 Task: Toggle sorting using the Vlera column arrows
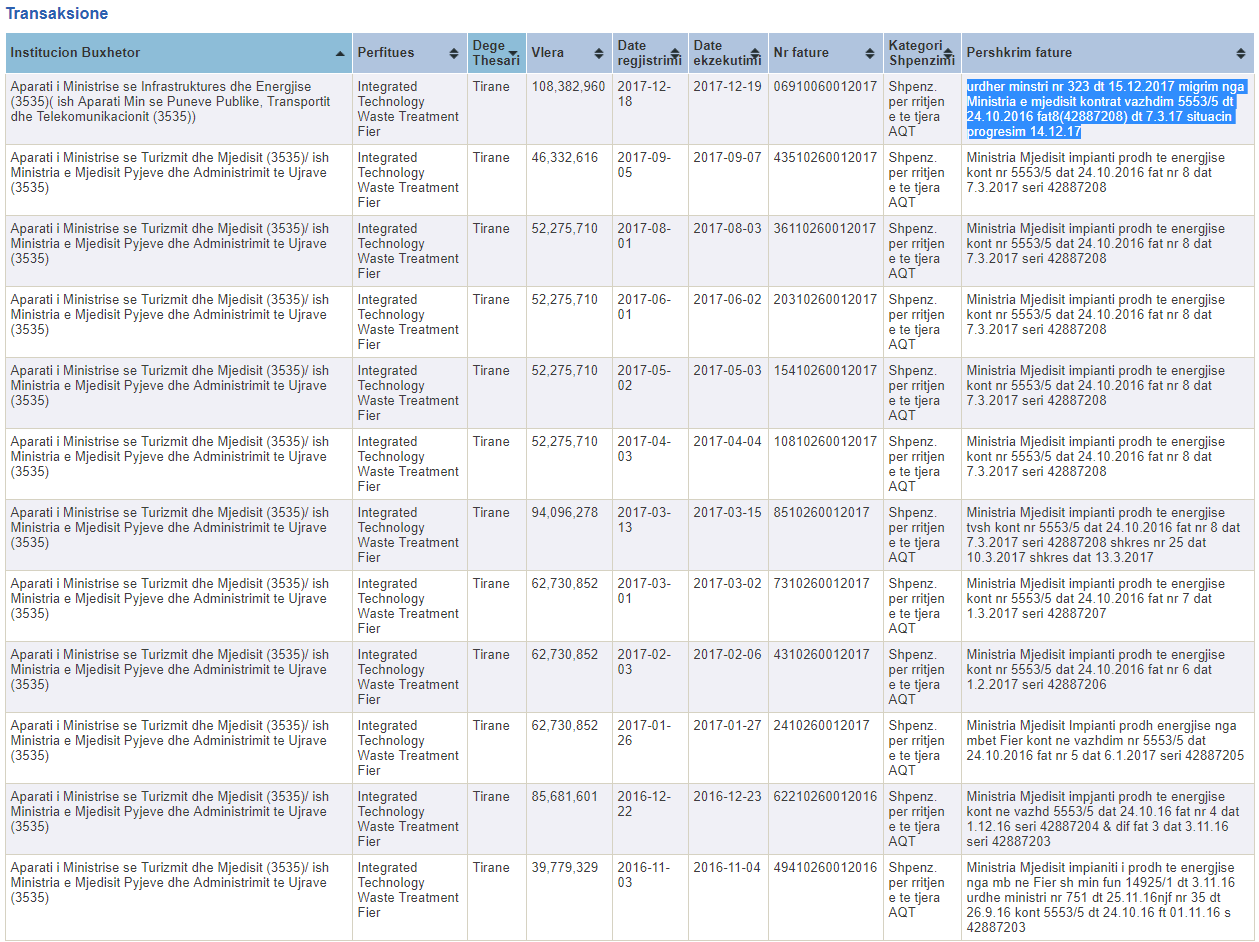click(x=599, y=53)
